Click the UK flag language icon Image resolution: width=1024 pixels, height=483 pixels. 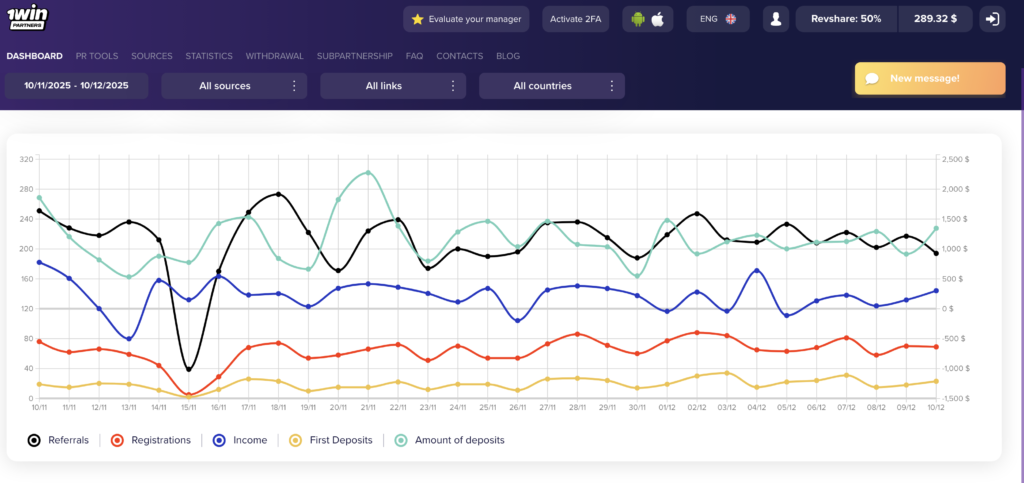click(x=731, y=19)
